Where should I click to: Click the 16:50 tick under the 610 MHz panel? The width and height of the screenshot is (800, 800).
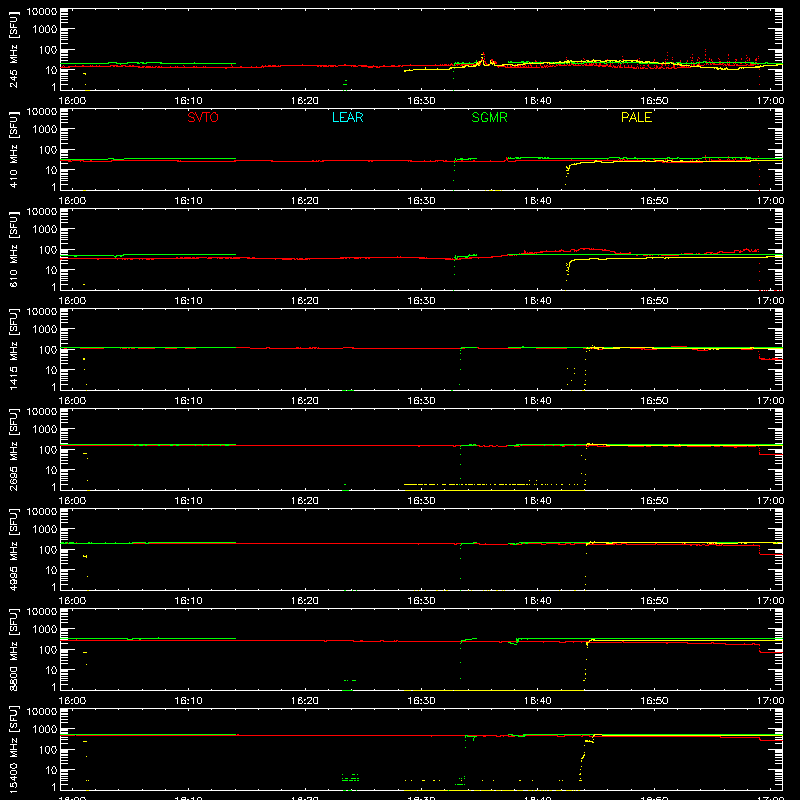click(x=654, y=301)
